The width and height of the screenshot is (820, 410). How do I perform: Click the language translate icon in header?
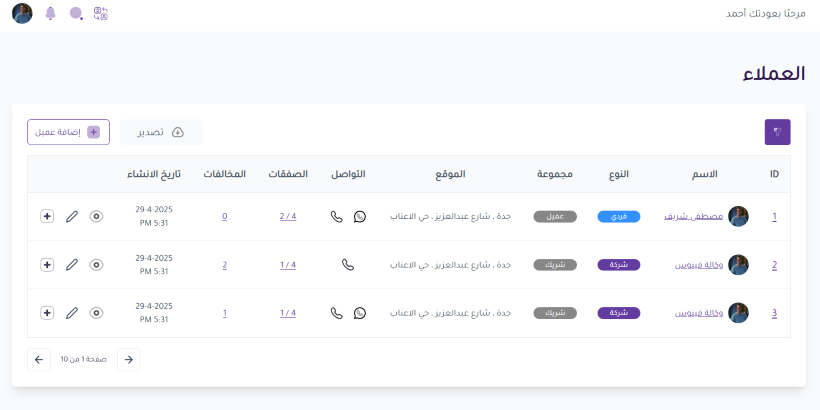pyautogui.click(x=100, y=14)
